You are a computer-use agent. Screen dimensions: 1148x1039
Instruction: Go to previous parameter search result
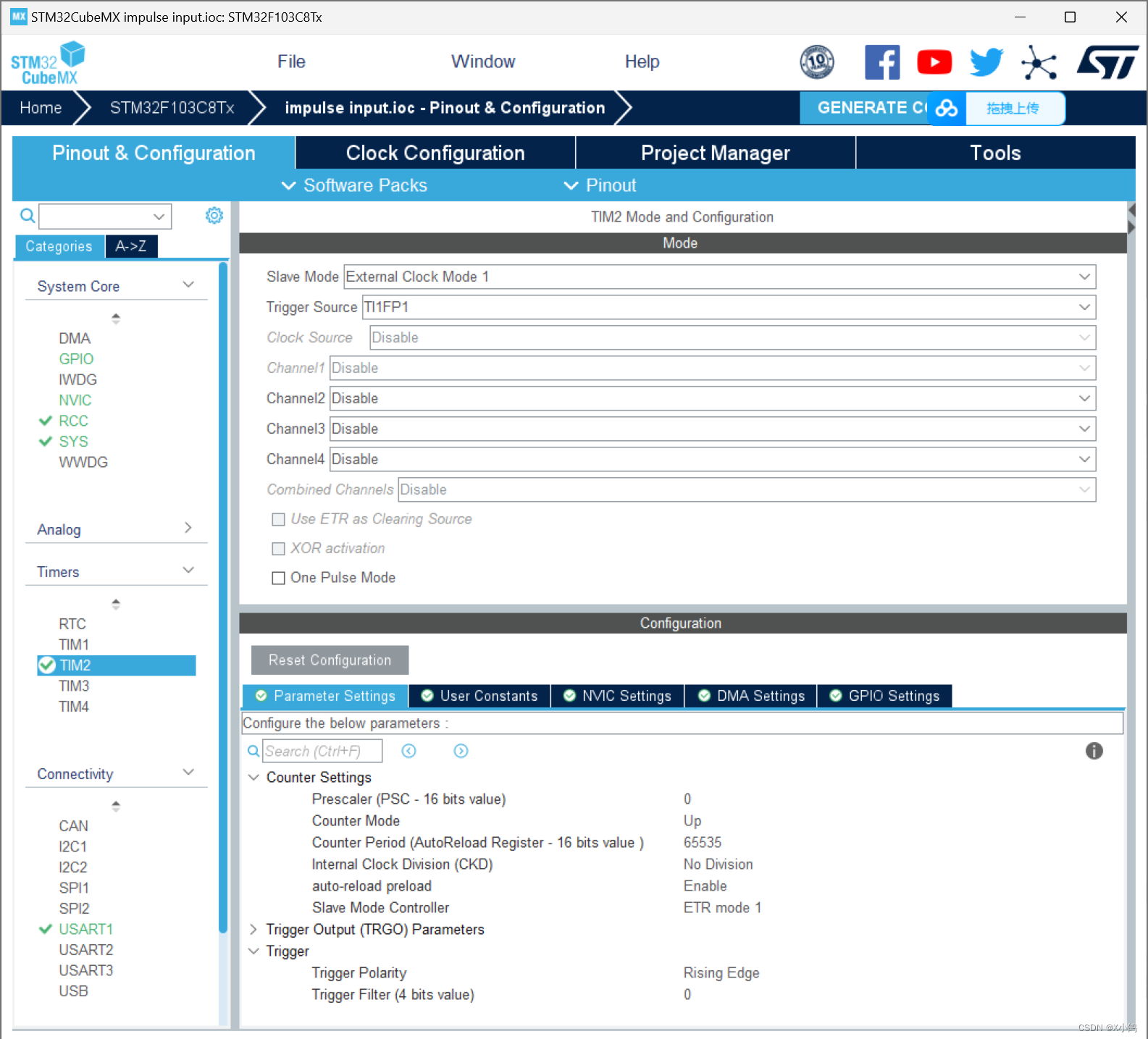pos(409,751)
